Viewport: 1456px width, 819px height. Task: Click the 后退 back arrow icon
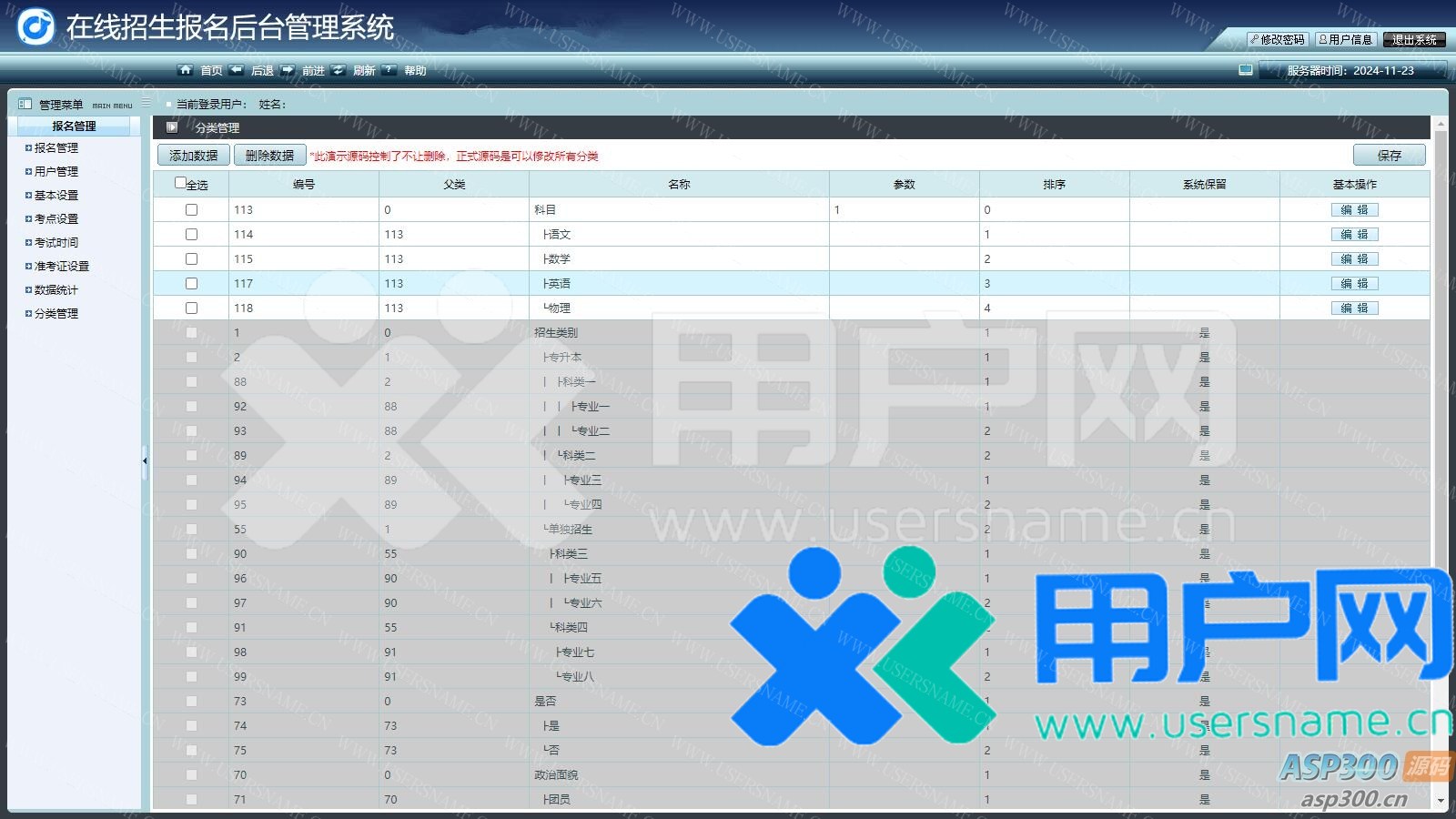(237, 70)
